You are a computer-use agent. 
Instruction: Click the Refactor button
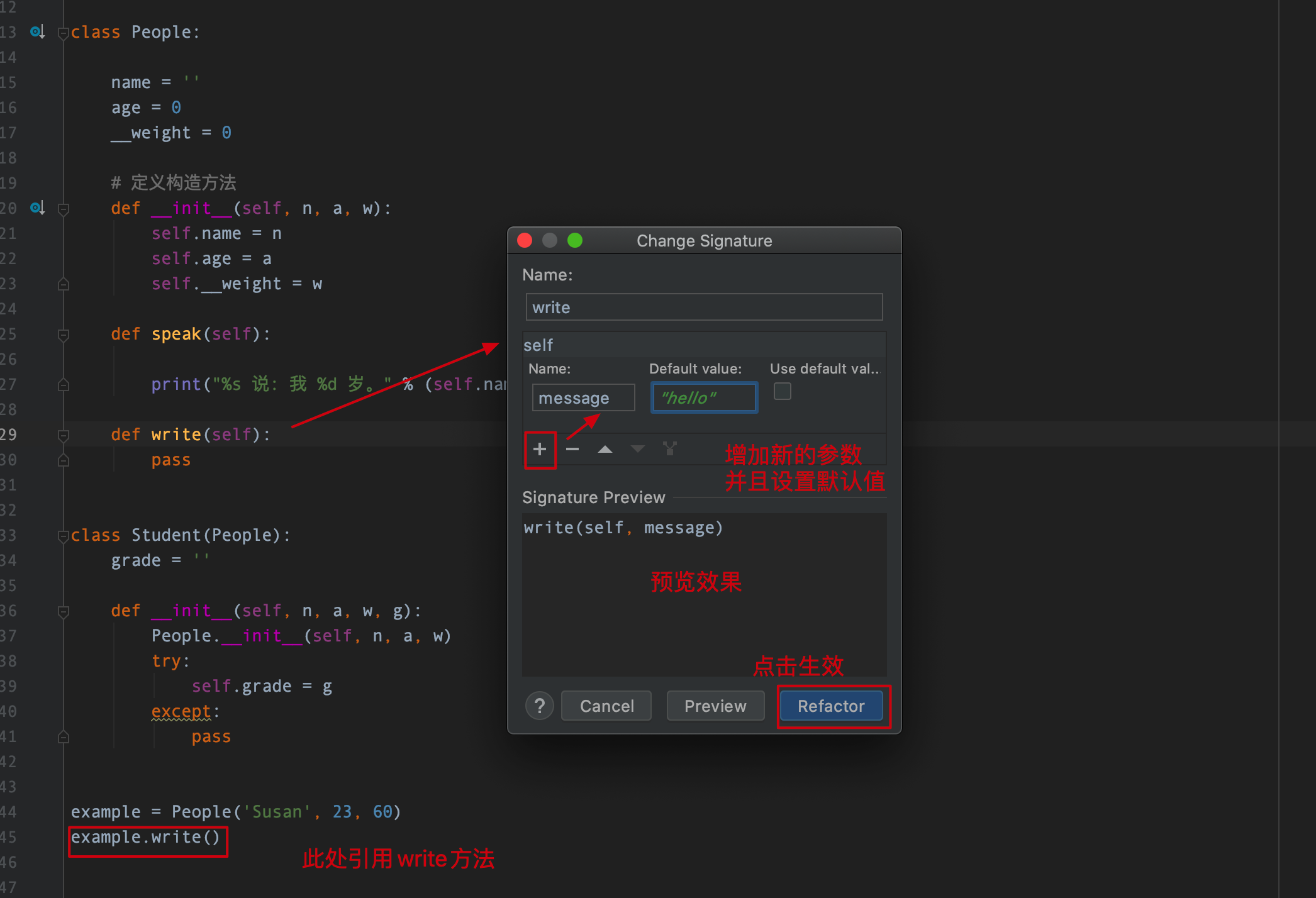(831, 706)
